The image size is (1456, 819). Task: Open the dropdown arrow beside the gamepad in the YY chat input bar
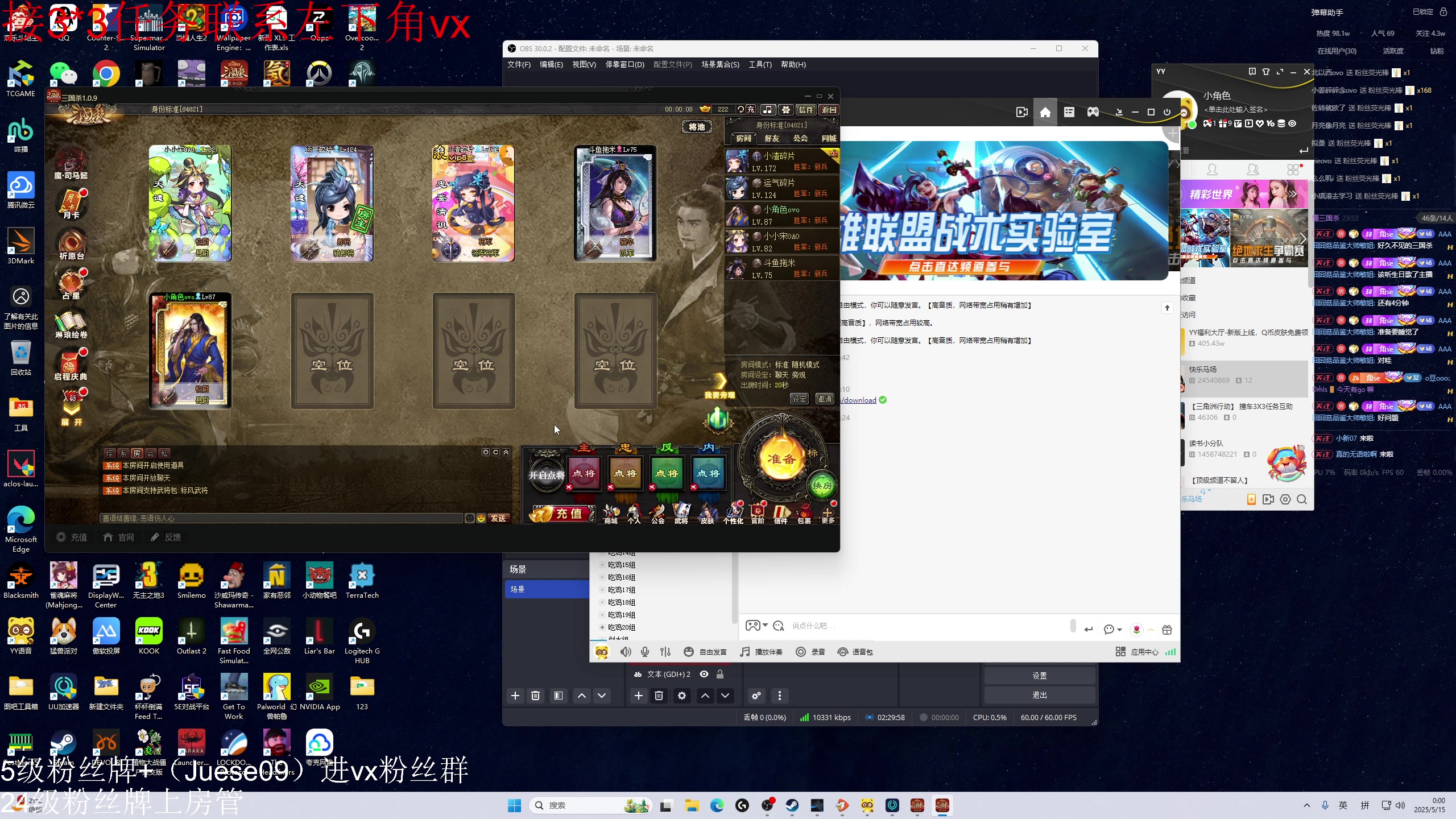[x=766, y=625]
